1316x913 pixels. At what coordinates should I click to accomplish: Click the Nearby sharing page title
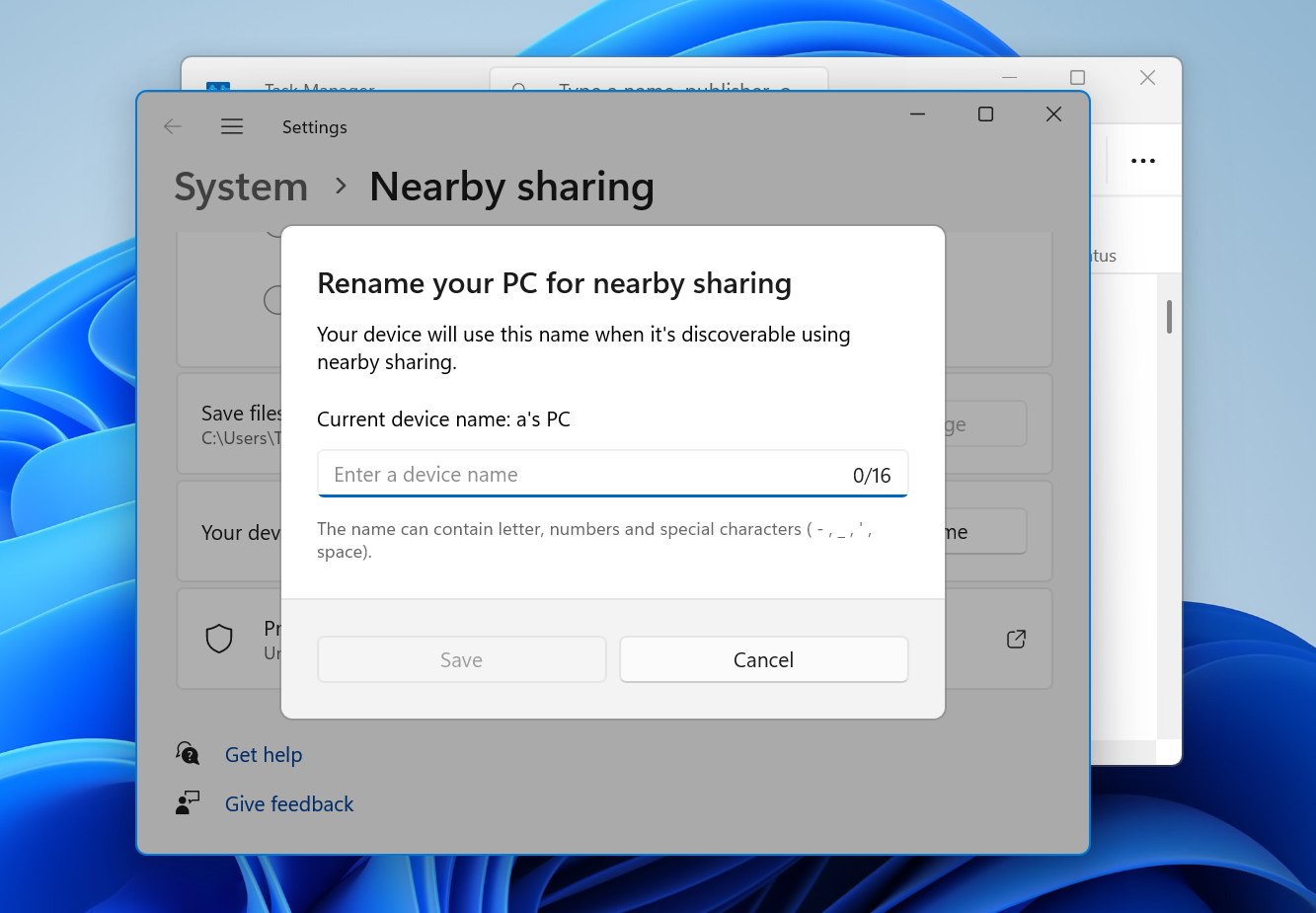pos(511,187)
